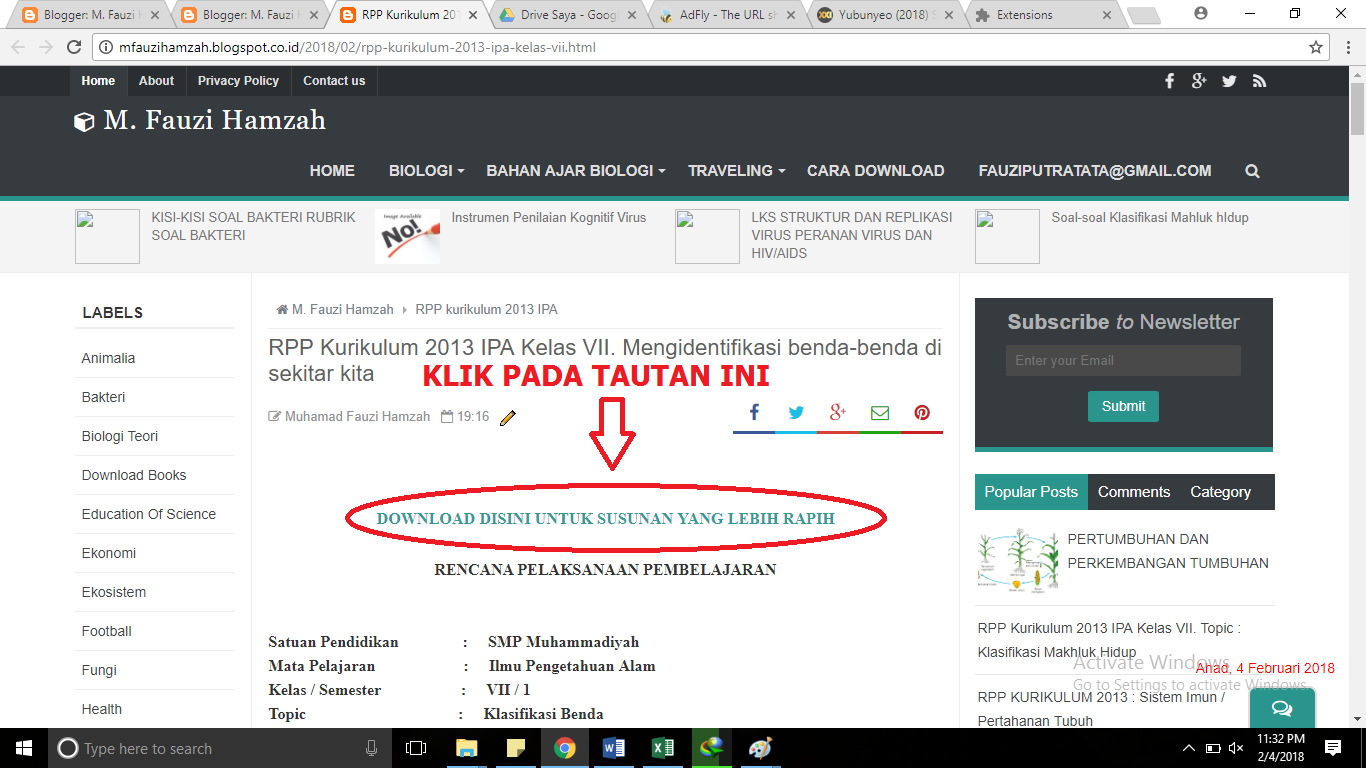The width and height of the screenshot is (1366, 768).
Task: Click the pencil edit icon next to 19:16
Action: click(508, 417)
